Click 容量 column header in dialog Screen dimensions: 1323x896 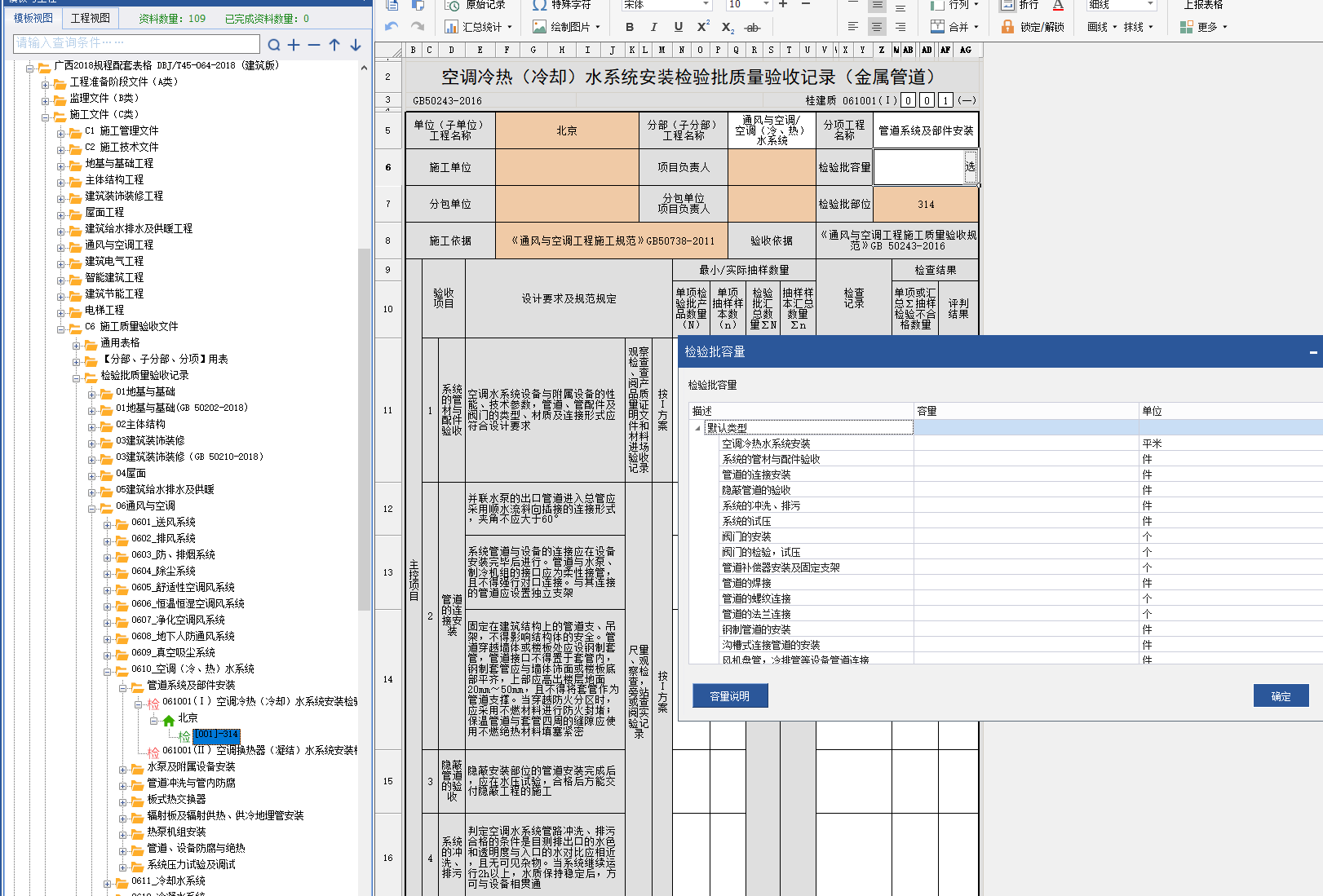1026,411
